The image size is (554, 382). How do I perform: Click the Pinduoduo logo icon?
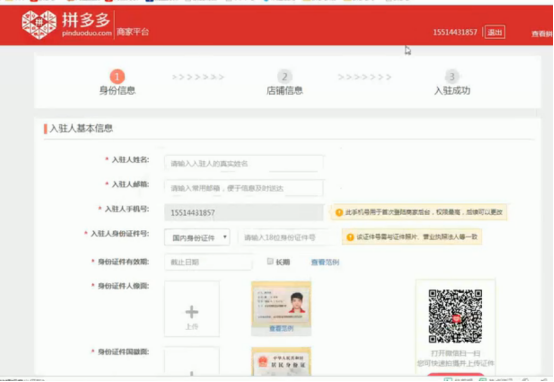tap(39, 24)
